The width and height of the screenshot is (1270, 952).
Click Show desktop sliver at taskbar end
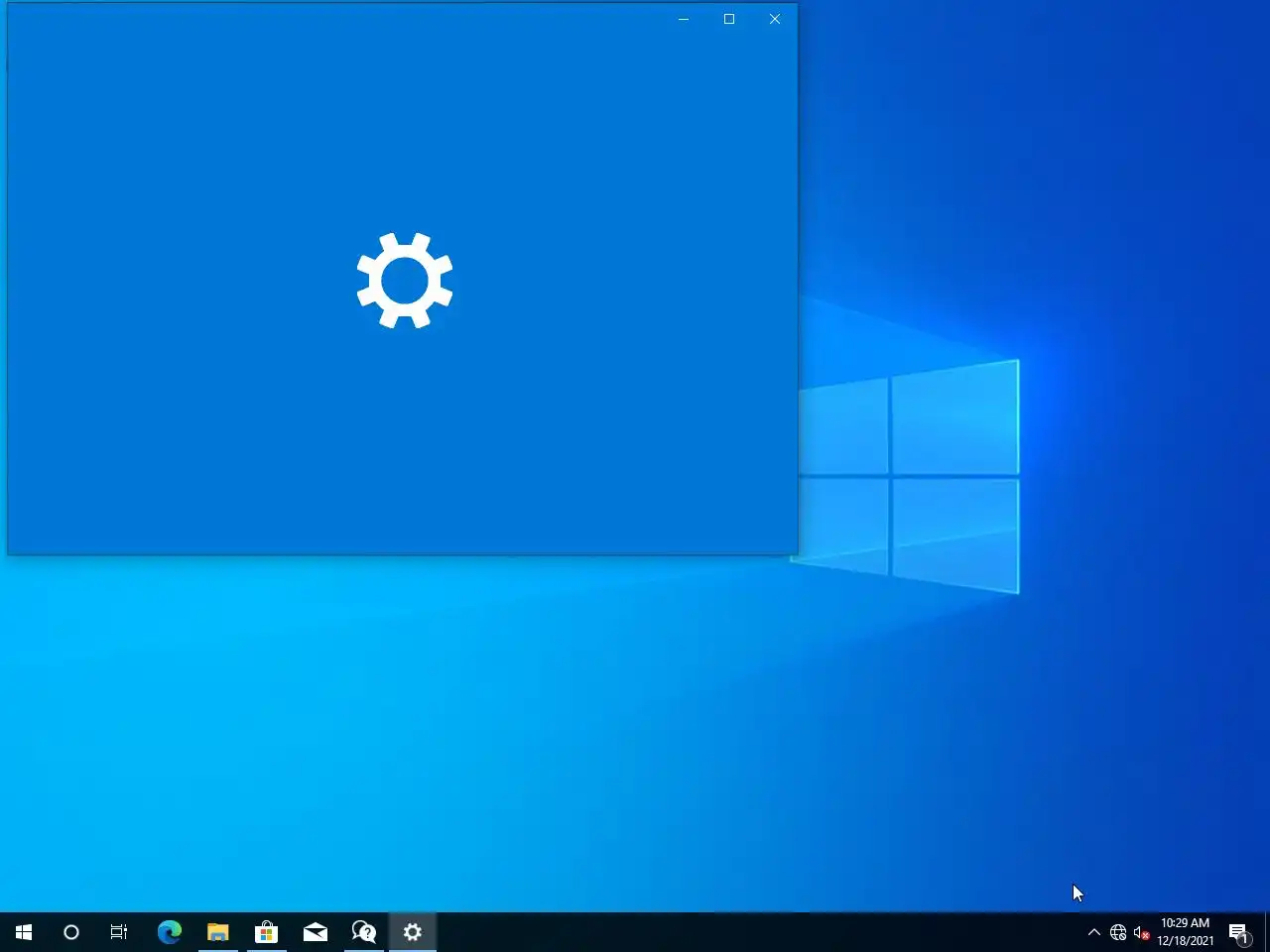[1267, 932]
